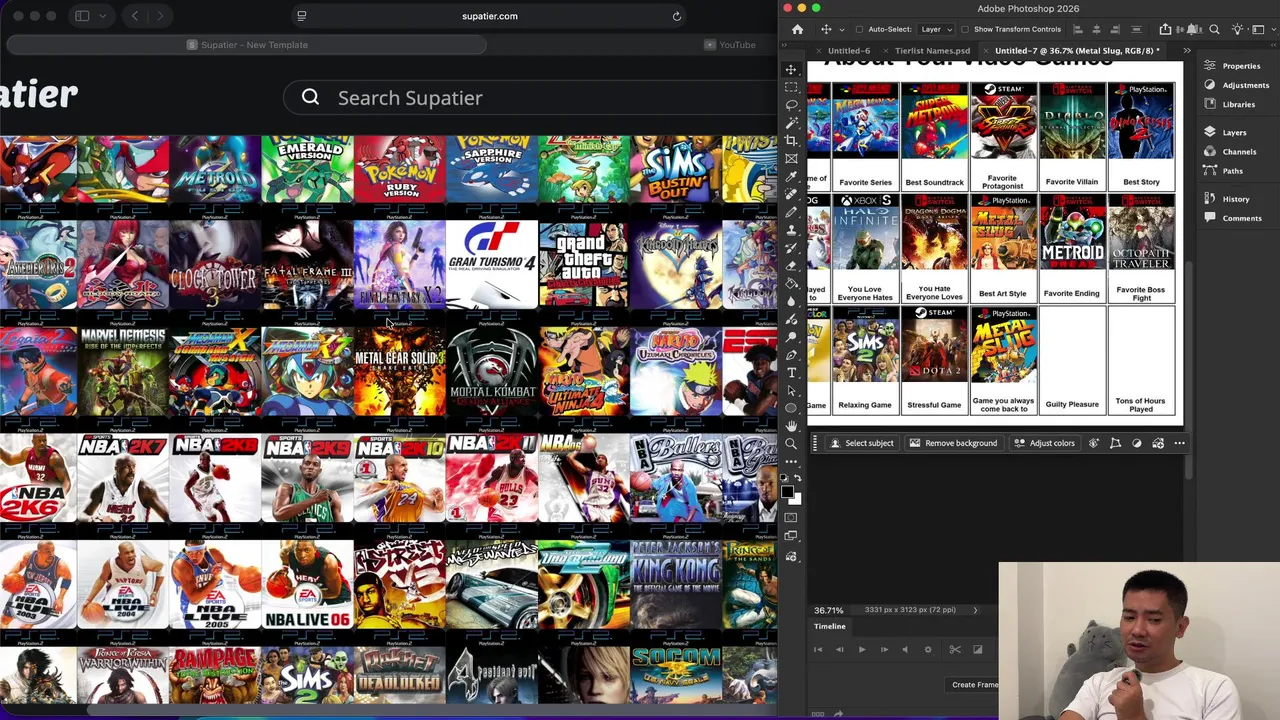Click the foreground color swatch
Viewport: 1280px width, 720px height.
(x=788, y=491)
